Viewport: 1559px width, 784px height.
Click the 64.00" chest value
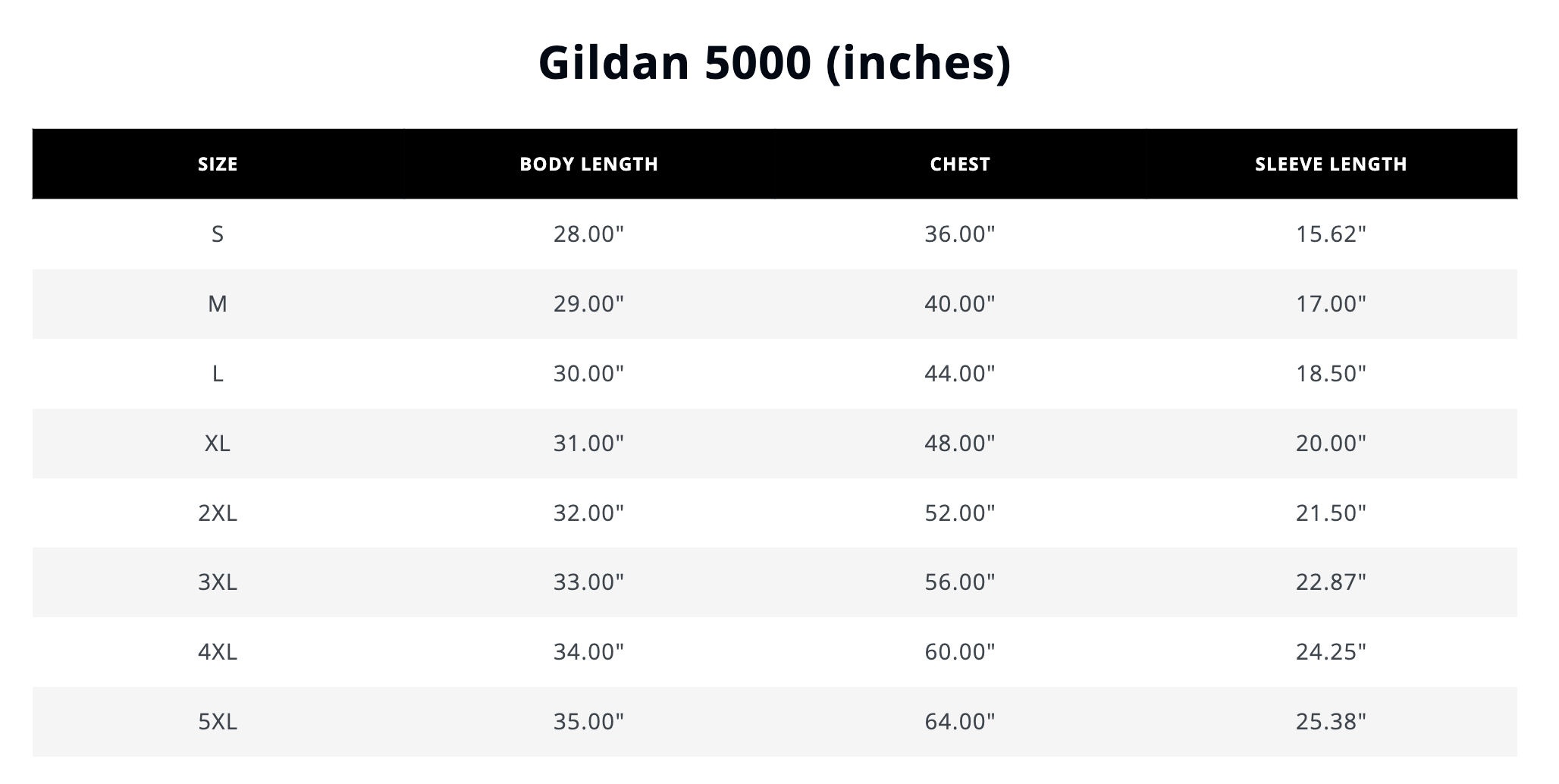point(959,722)
